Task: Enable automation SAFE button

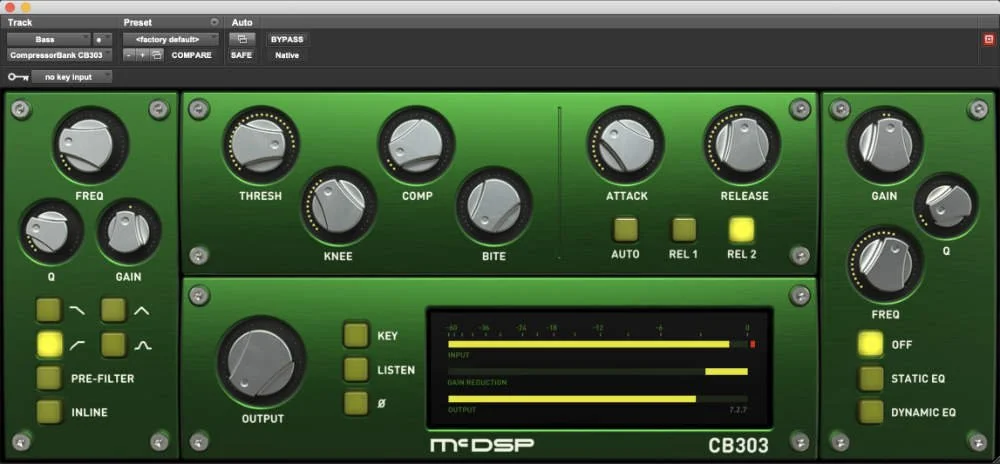Action: [x=241, y=55]
